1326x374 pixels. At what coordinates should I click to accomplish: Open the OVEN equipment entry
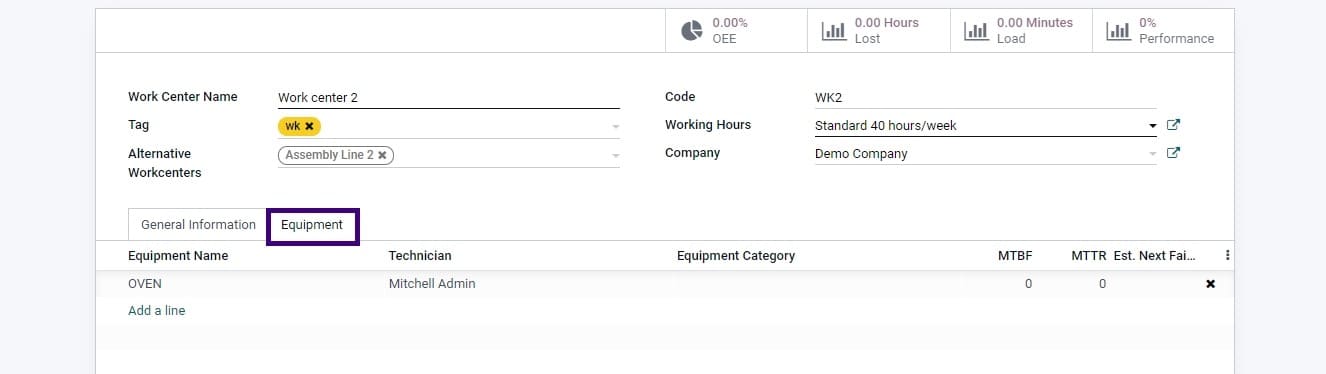(145, 284)
